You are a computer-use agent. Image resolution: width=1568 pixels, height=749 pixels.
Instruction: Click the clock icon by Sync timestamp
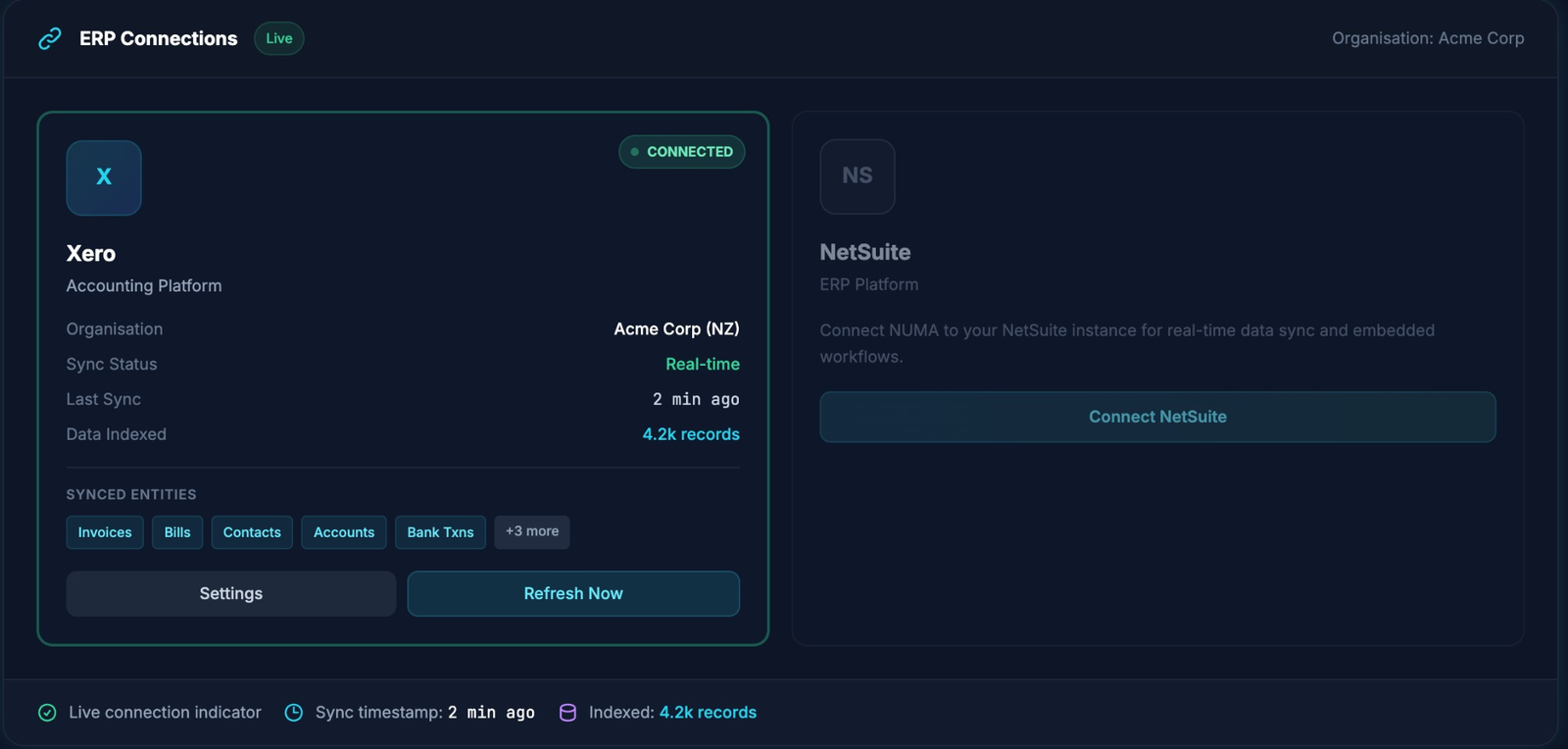click(x=293, y=713)
